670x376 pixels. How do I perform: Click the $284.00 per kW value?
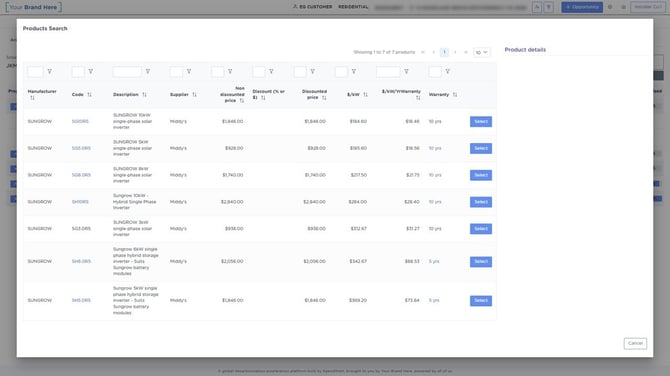358,202
